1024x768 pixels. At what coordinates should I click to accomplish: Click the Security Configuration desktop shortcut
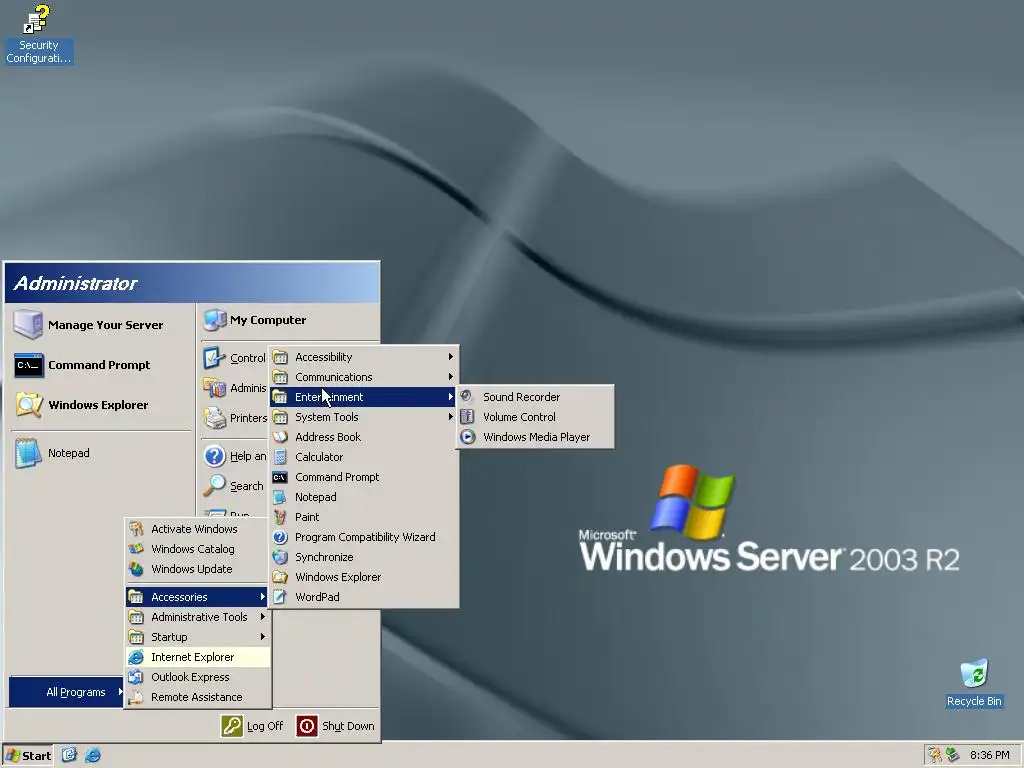(x=39, y=34)
